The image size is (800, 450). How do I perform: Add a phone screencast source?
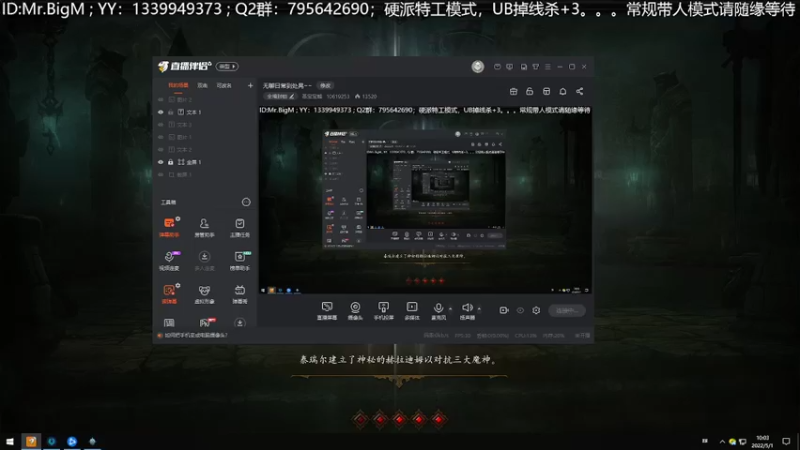pyautogui.click(x=383, y=310)
